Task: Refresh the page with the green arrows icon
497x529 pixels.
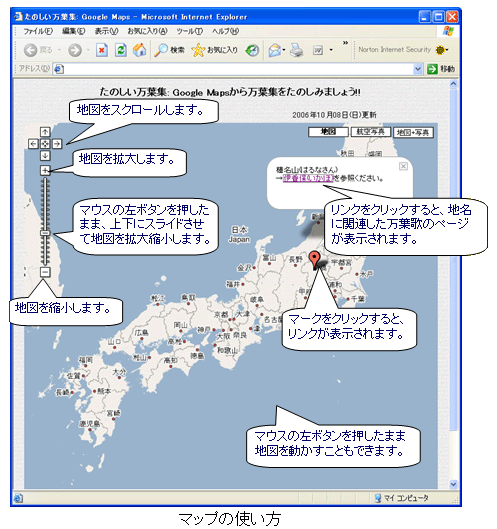Action: (120, 50)
